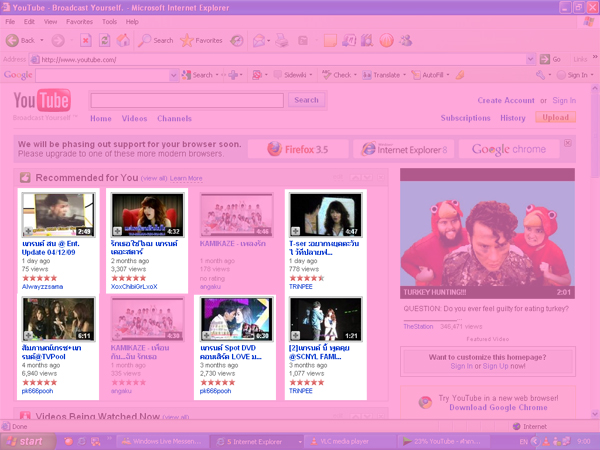Choose the Google Chrome browser banner
The width and height of the screenshot is (600, 450).
point(509,149)
